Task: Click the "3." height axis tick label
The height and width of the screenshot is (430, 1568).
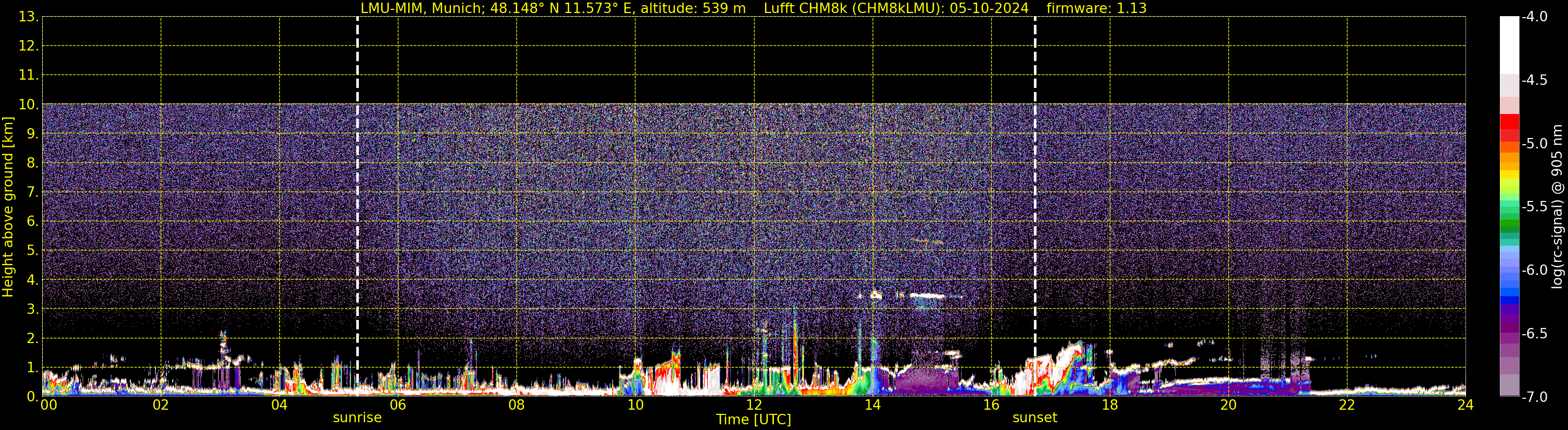Action: (x=32, y=309)
